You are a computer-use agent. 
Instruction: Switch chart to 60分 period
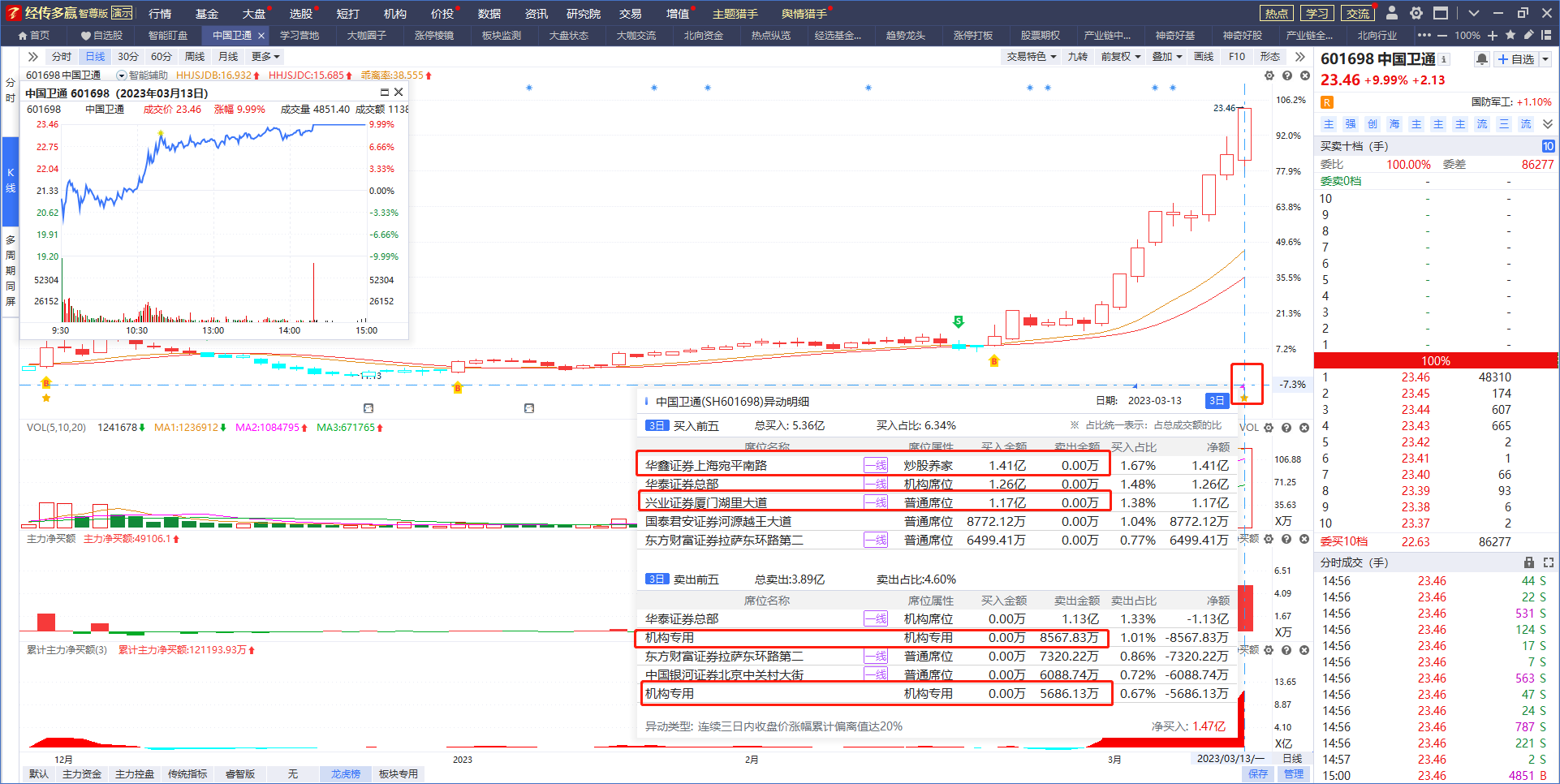(x=162, y=57)
